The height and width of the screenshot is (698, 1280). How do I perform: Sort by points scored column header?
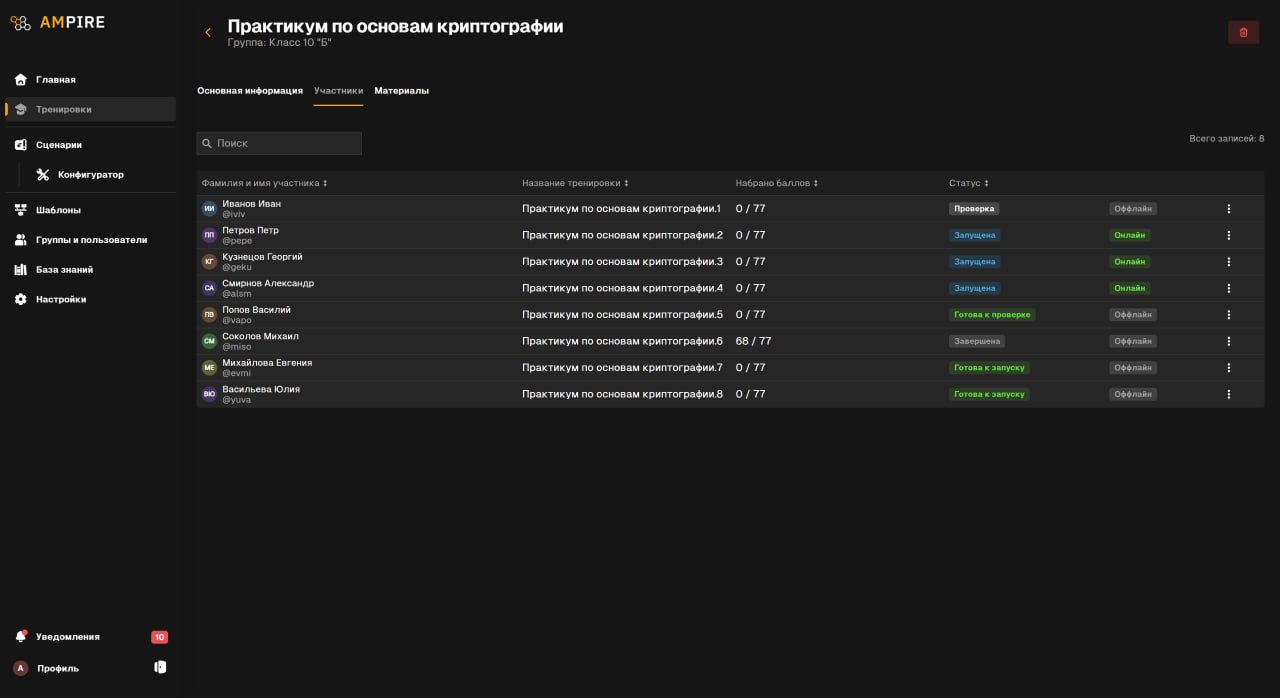coord(776,184)
